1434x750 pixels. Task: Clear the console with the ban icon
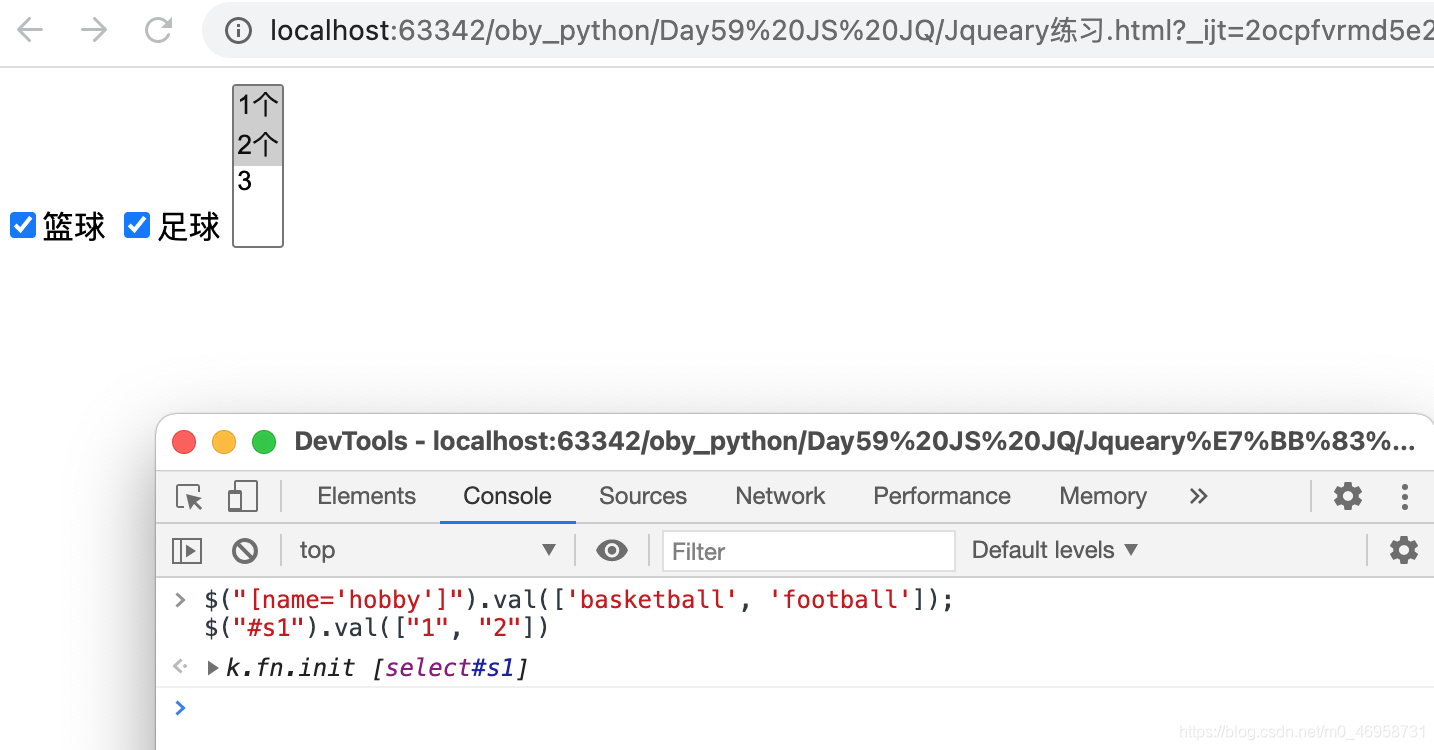coord(245,551)
